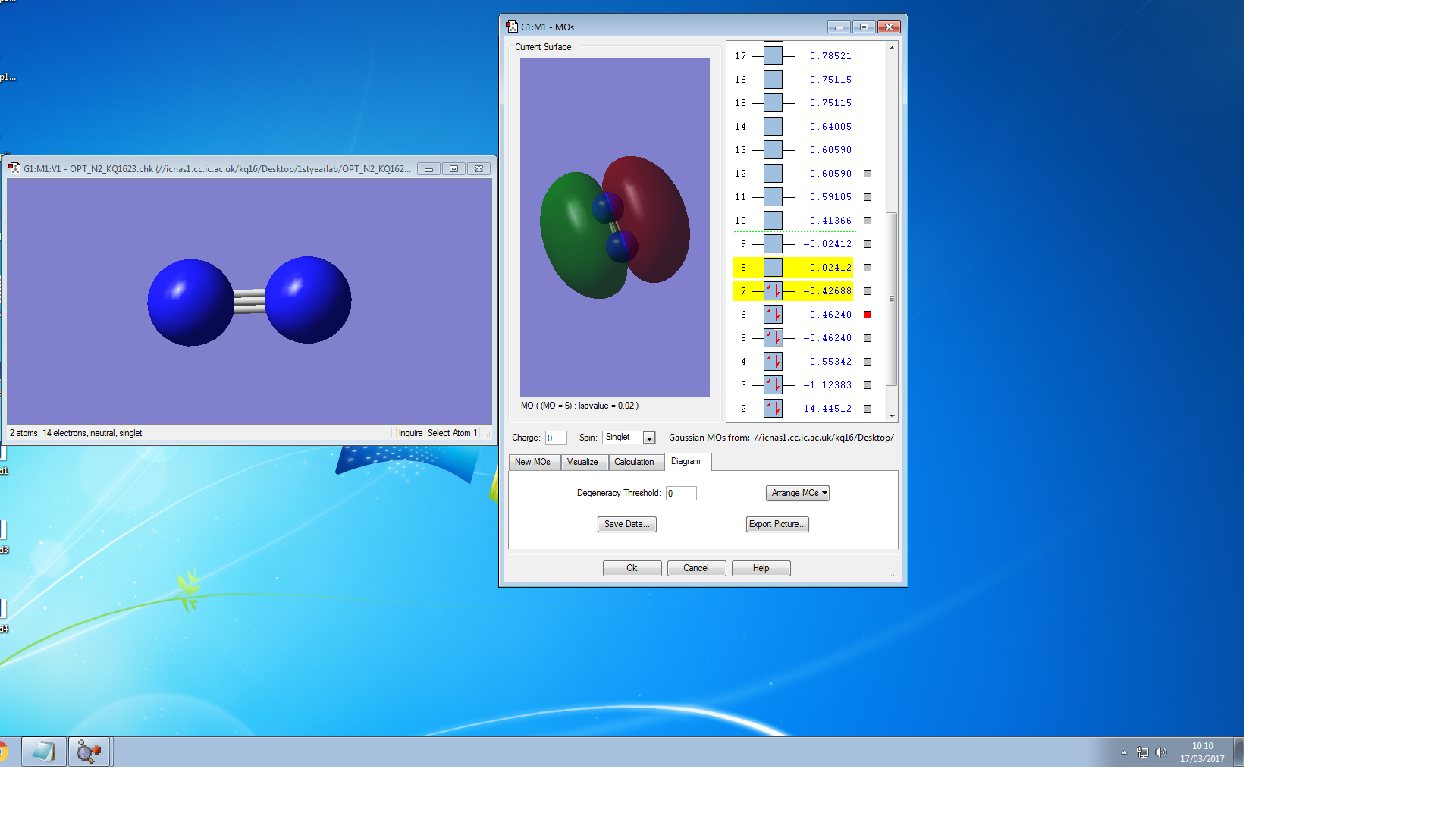Select the orbital box for MO 3

[x=773, y=385]
